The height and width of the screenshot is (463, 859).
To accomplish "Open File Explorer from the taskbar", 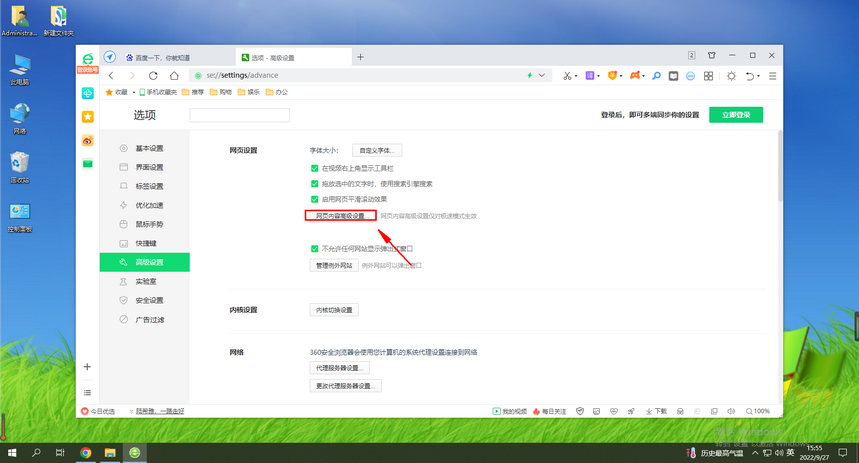I will 110,453.
